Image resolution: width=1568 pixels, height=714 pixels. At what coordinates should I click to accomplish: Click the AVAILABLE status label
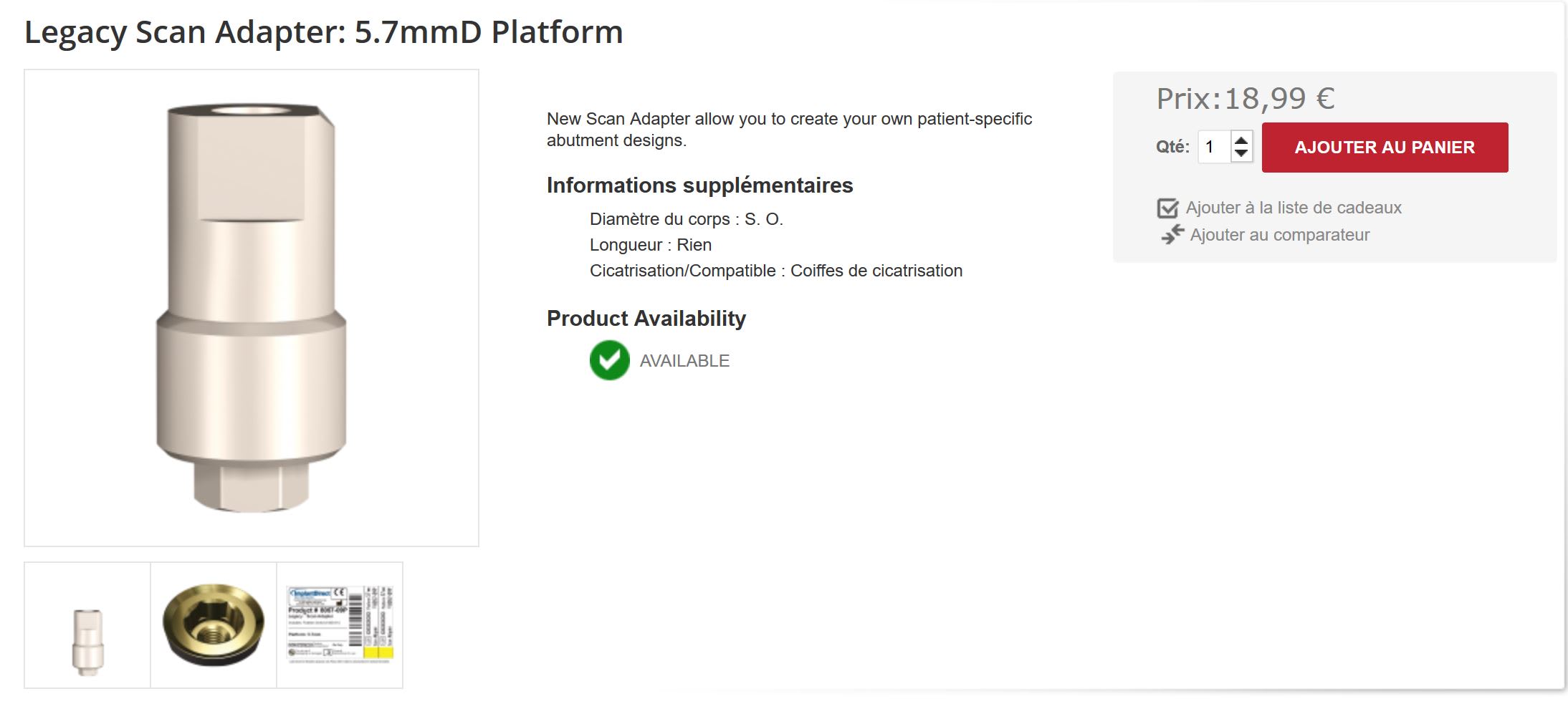[684, 361]
